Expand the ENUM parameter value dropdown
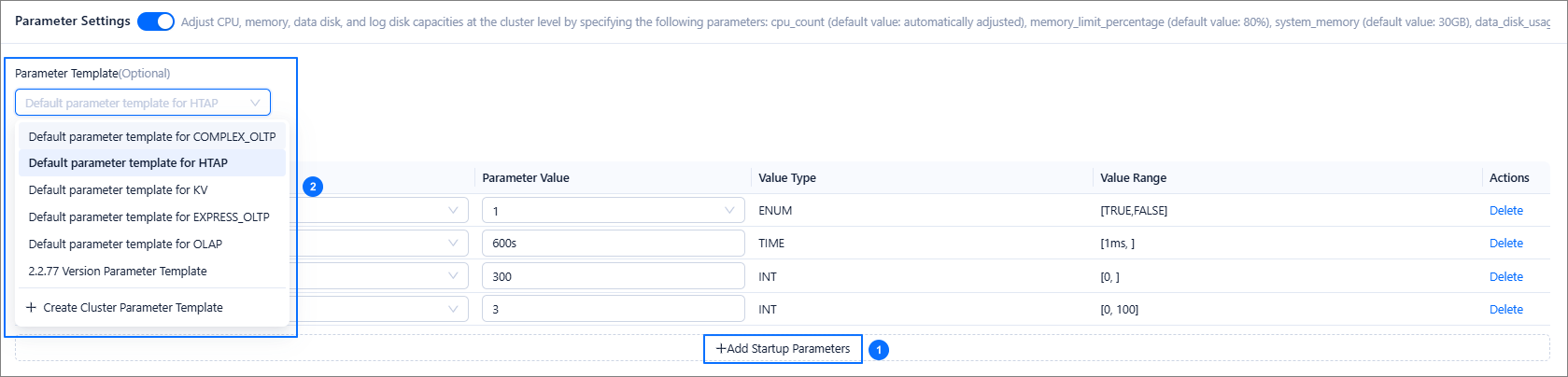Image resolution: width=1568 pixels, height=377 pixels. coord(613,211)
